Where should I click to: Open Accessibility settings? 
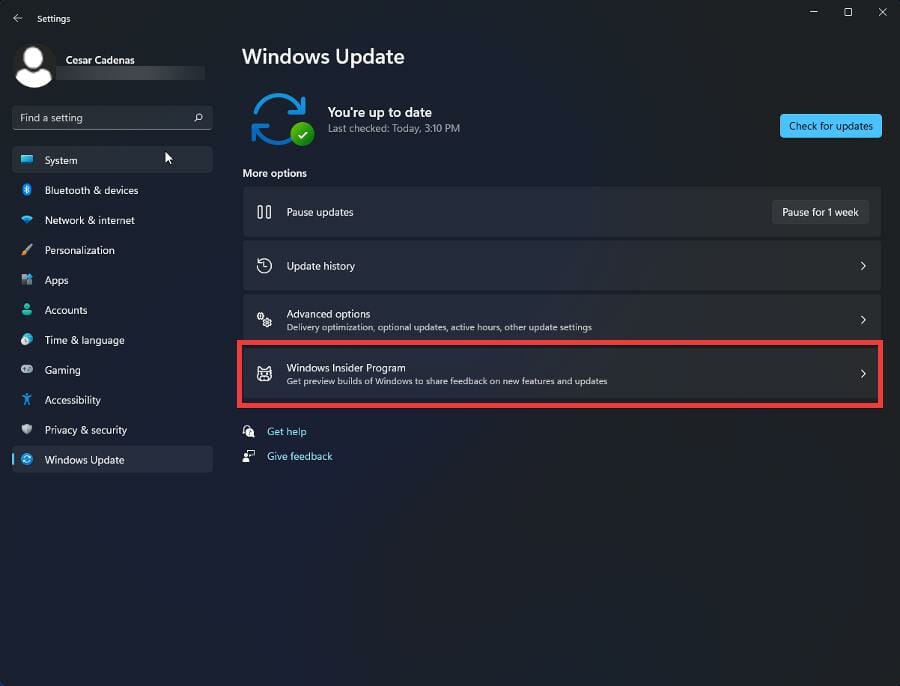pyautogui.click(x=112, y=400)
